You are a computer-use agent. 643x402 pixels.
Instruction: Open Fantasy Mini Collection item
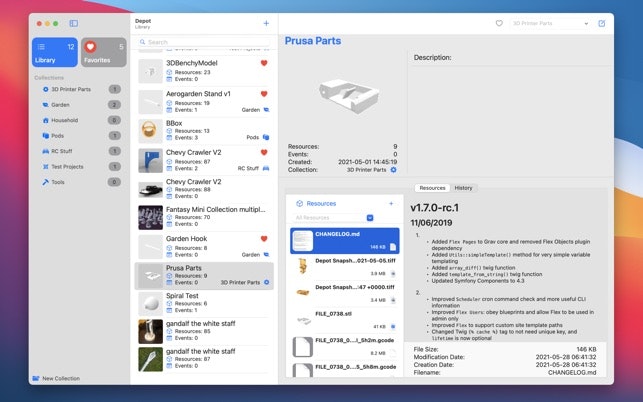(x=204, y=217)
